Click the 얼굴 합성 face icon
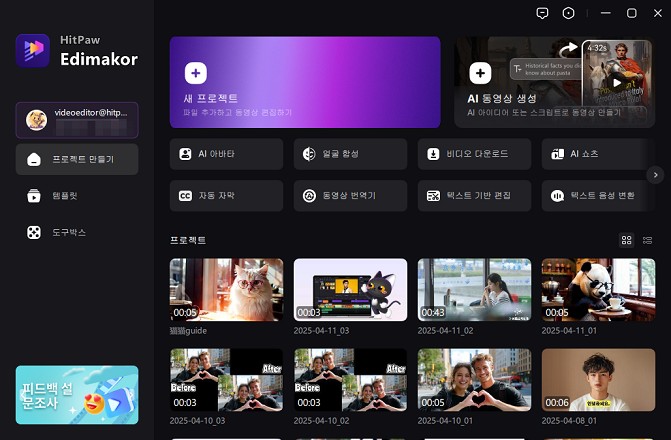 click(309, 154)
